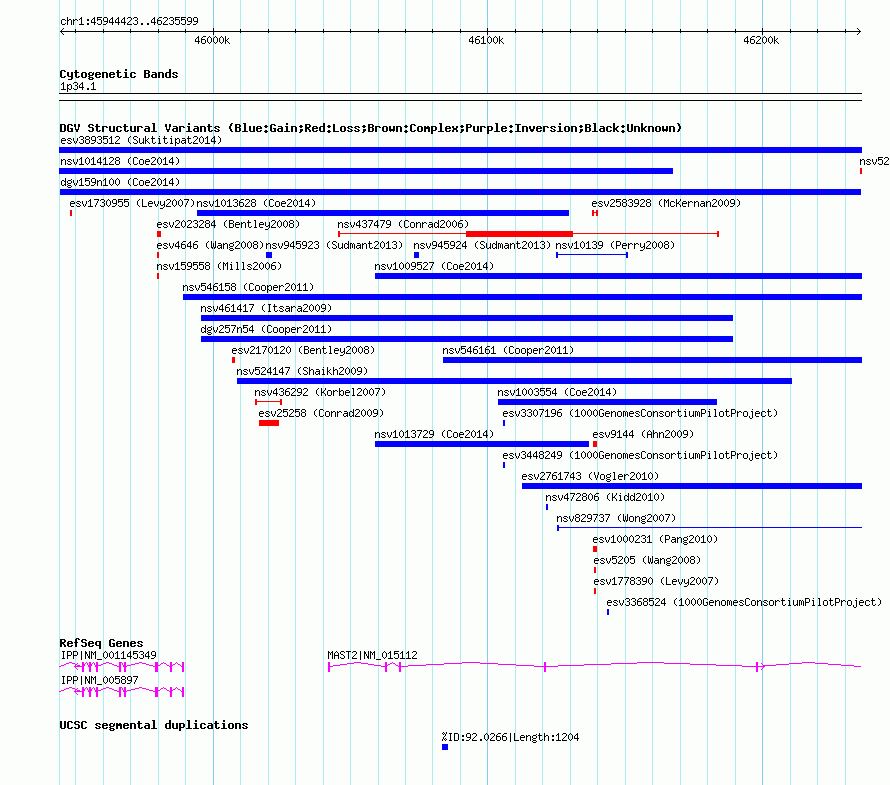
Task: Click the nsv546161 (Cooper2011) variant label
Action: [508, 350]
